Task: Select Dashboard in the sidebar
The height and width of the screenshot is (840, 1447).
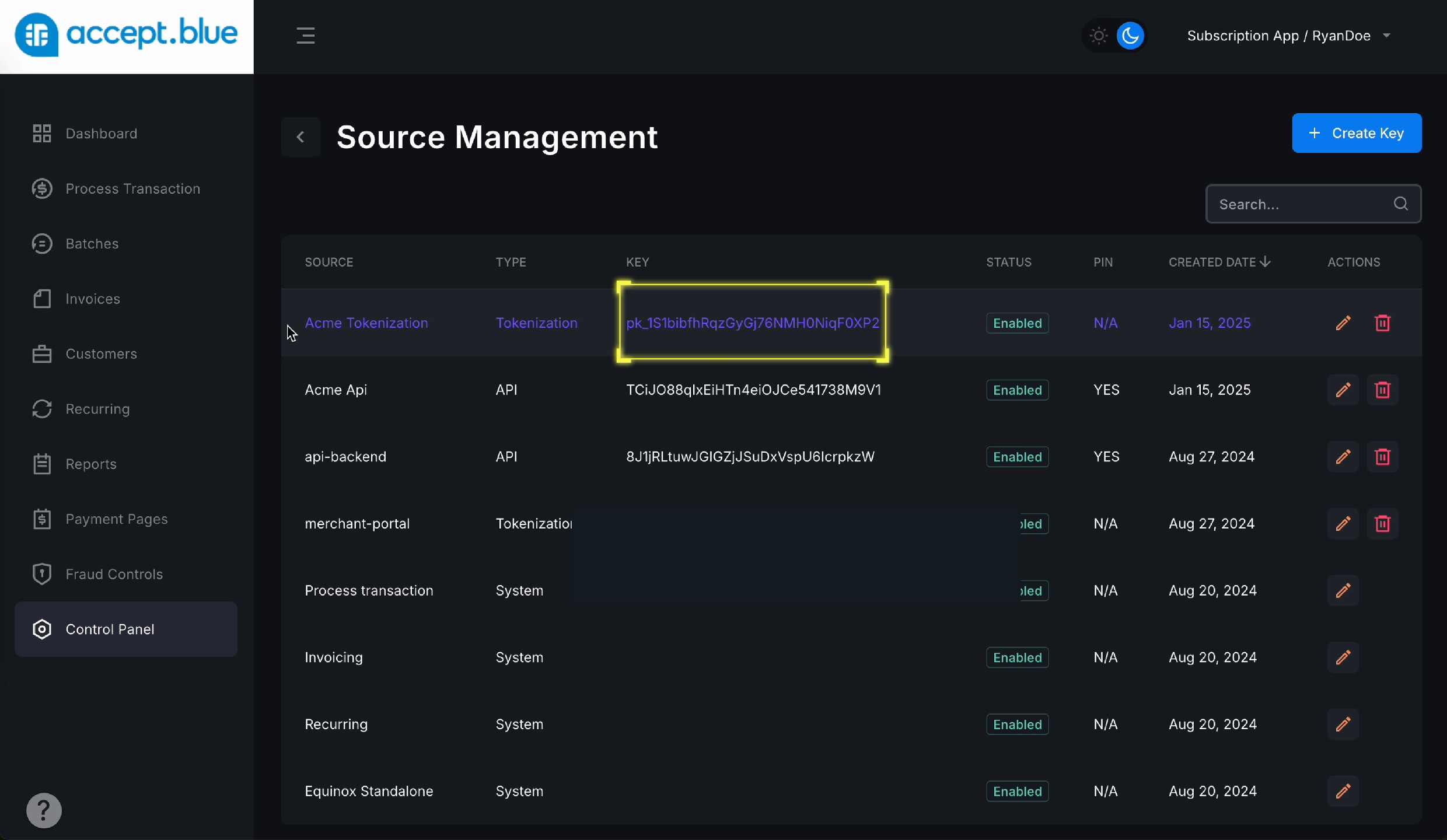Action: (100, 134)
